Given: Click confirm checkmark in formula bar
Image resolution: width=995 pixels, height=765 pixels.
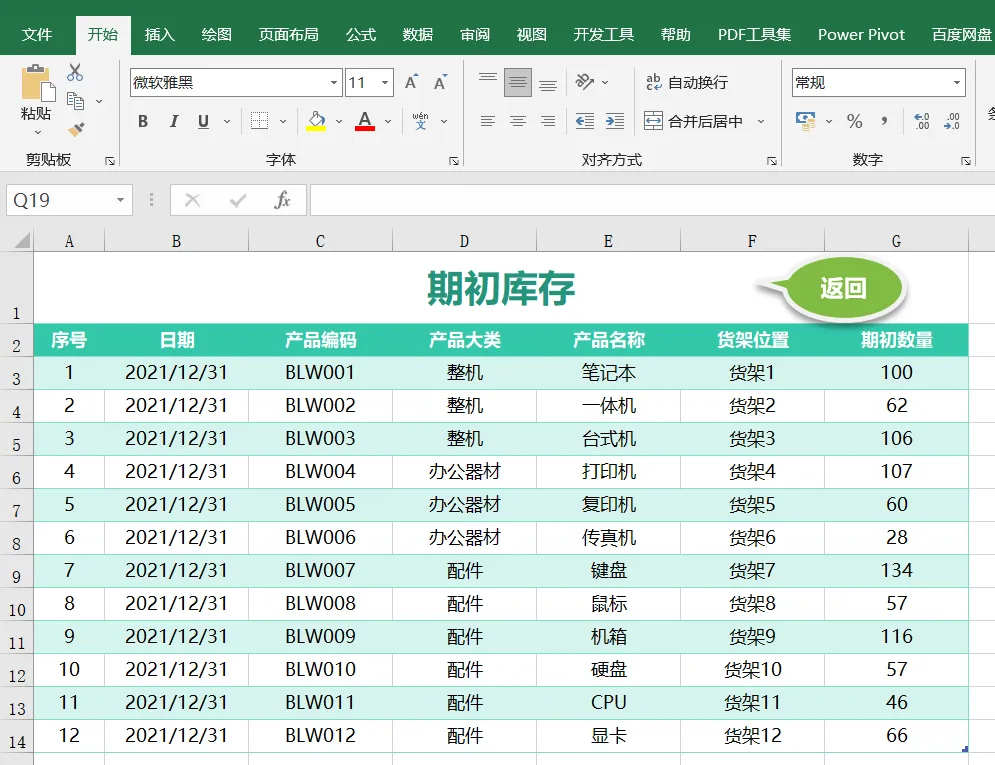Looking at the screenshot, I should point(238,200).
